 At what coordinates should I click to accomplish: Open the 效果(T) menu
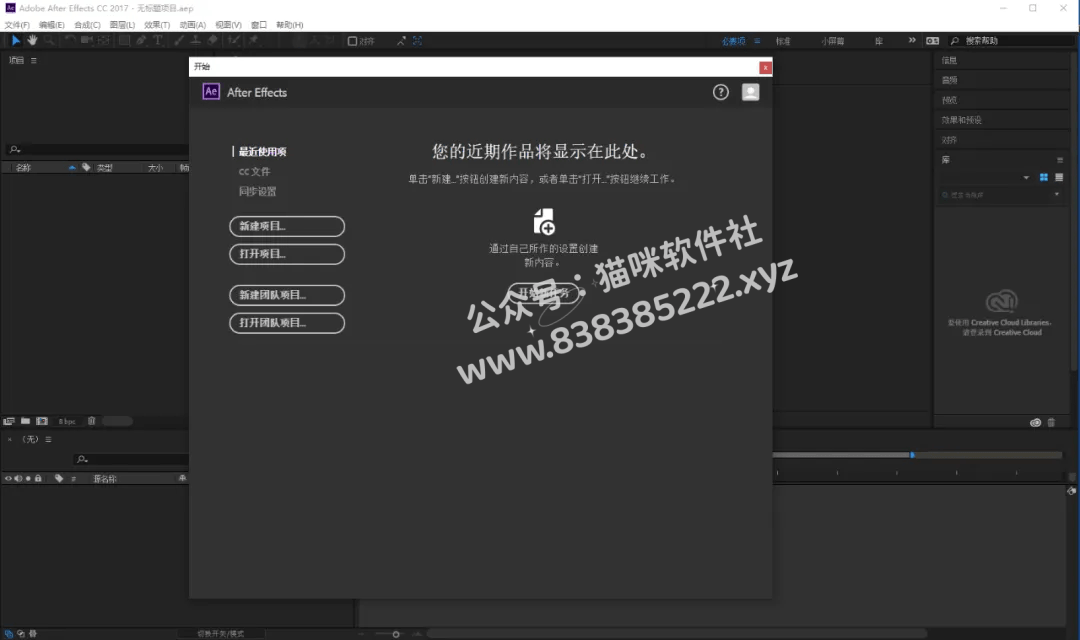click(157, 25)
